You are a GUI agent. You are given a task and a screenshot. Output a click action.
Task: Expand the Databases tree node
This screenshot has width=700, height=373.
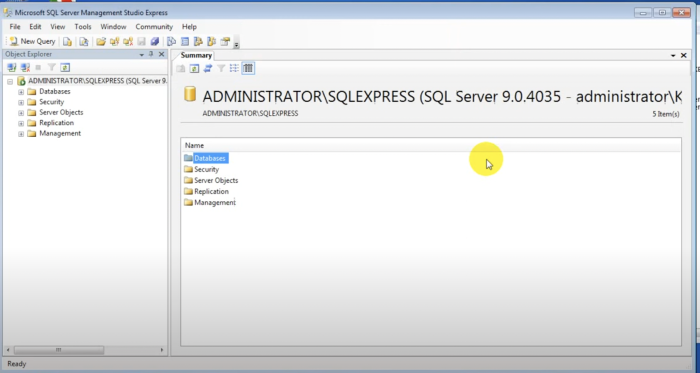coord(21,92)
